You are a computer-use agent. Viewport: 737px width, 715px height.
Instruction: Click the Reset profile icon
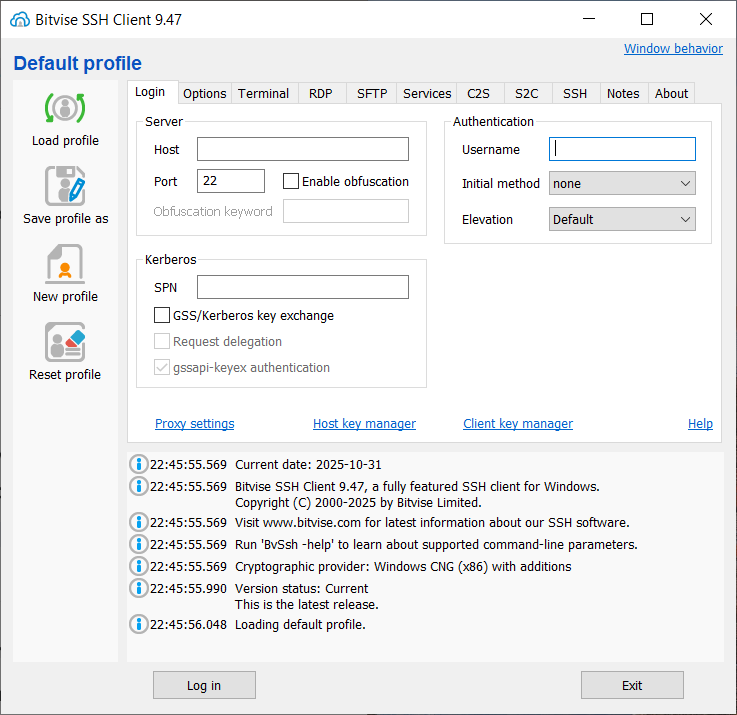(65, 342)
